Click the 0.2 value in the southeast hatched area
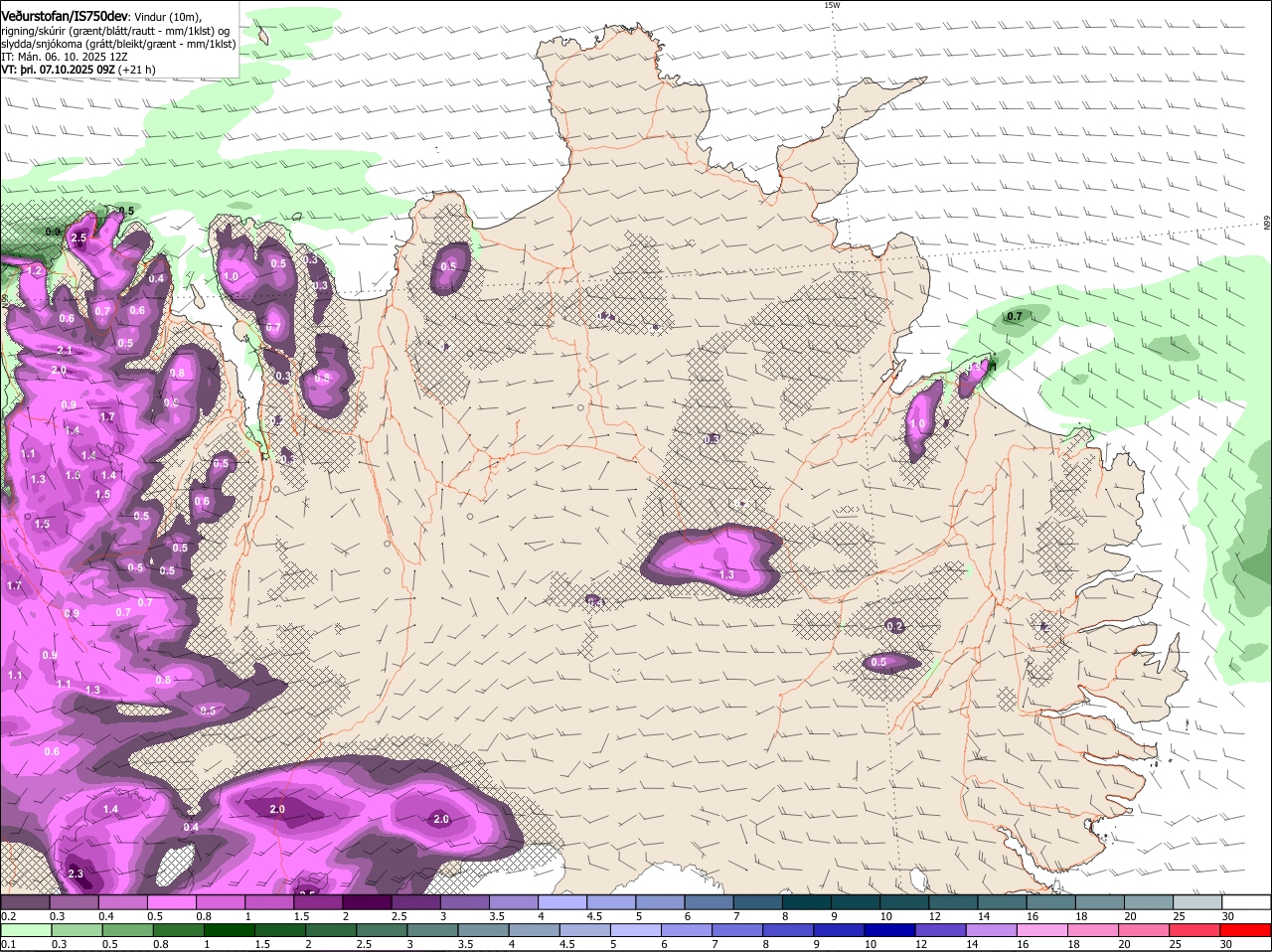Image resolution: width=1272 pixels, height=952 pixels. 894,626
